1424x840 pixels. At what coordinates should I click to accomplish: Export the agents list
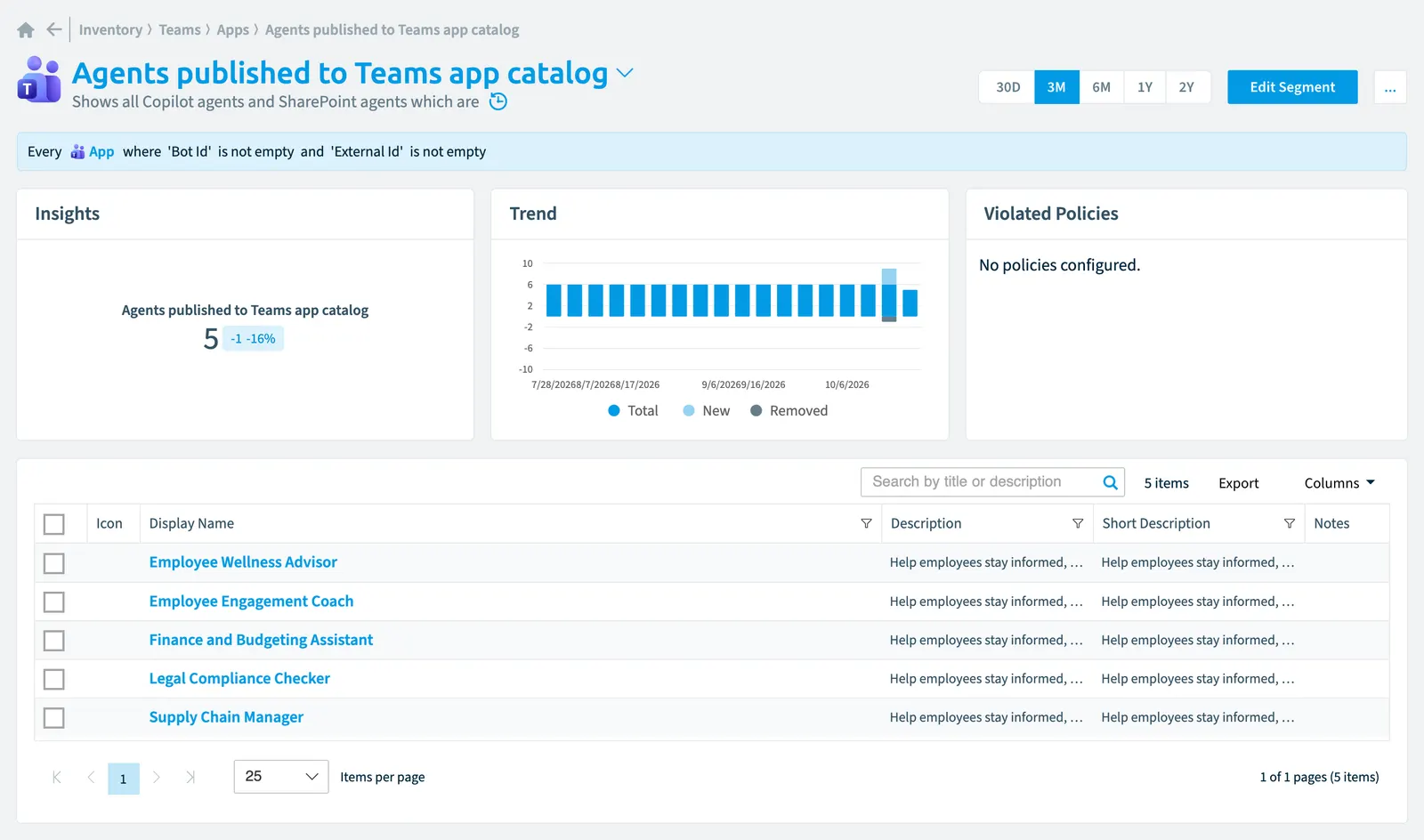pyautogui.click(x=1239, y=483)
